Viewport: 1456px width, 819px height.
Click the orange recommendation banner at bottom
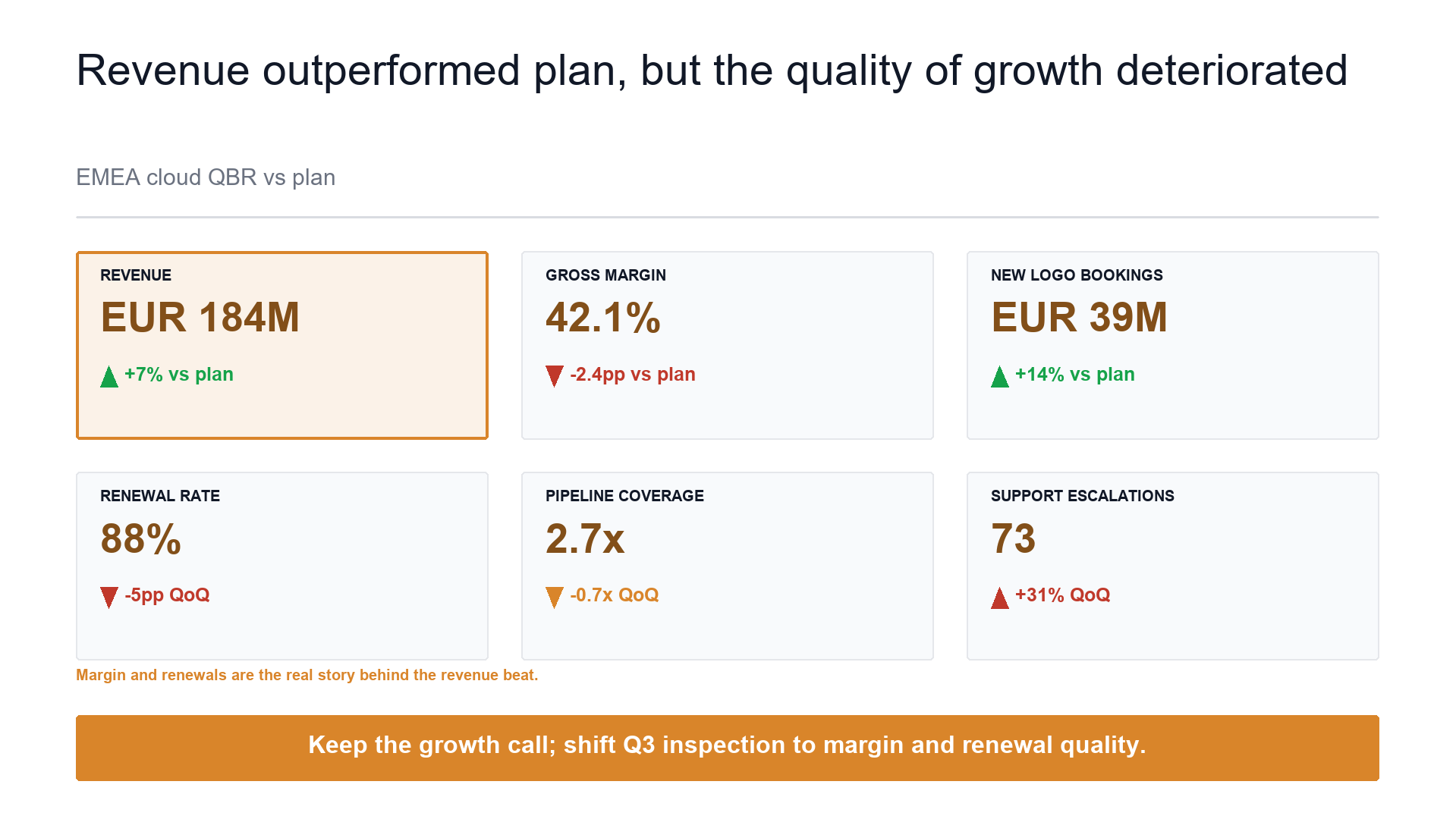pos(728,748)
